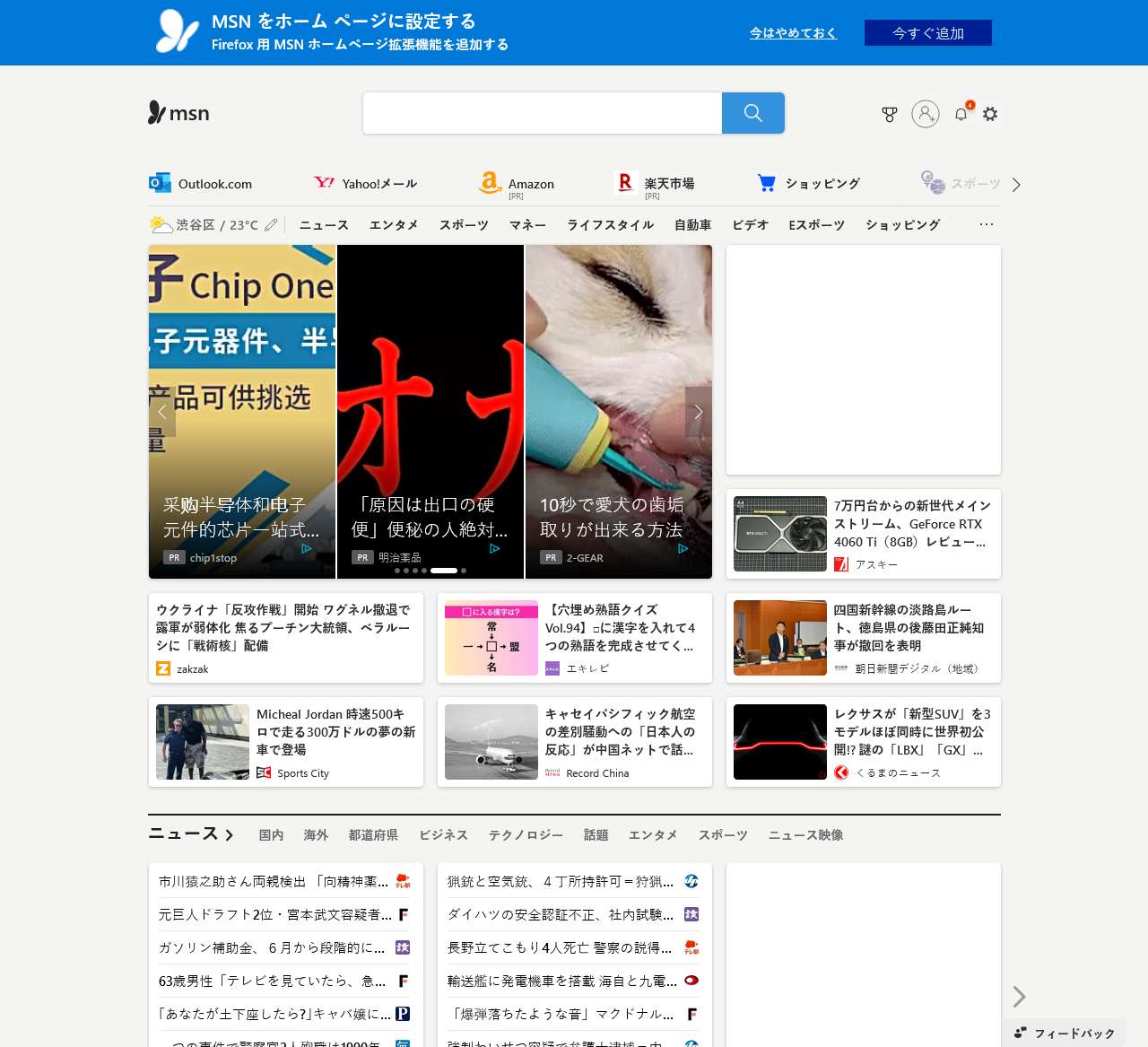Click the Sports City source icon
The width and height of the screenshot is (1148, 1047).
pos(264,772)
